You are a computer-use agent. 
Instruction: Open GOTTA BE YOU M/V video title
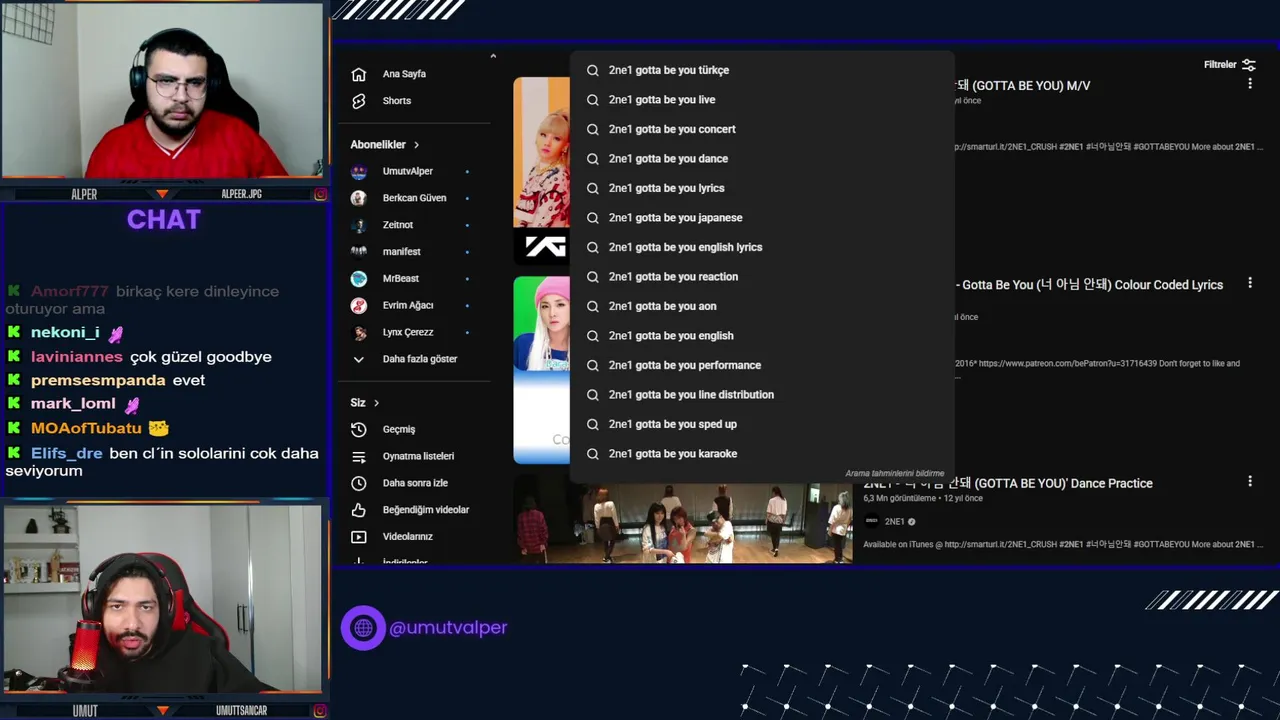coord(1020,86)
